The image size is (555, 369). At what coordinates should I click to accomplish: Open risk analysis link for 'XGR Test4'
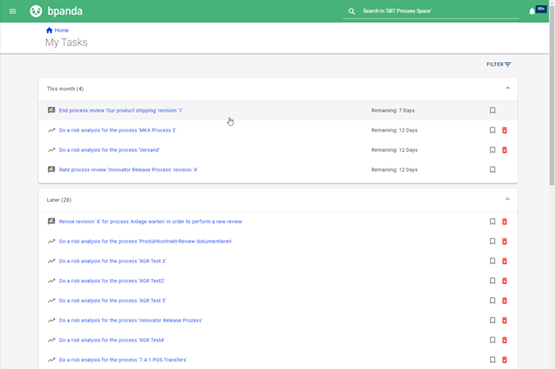[x=111, y=340]
